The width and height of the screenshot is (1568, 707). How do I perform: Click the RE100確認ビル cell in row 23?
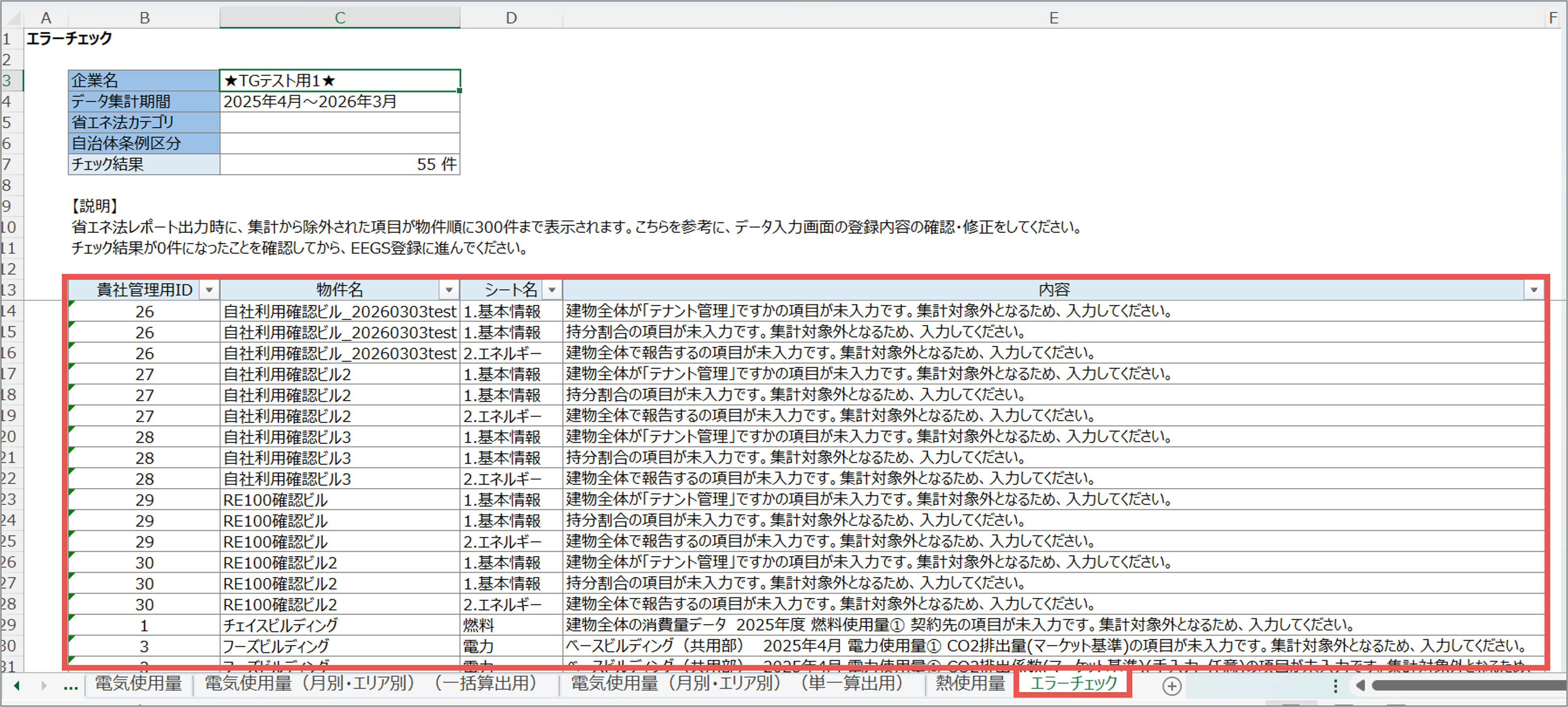tap(339, 499)
